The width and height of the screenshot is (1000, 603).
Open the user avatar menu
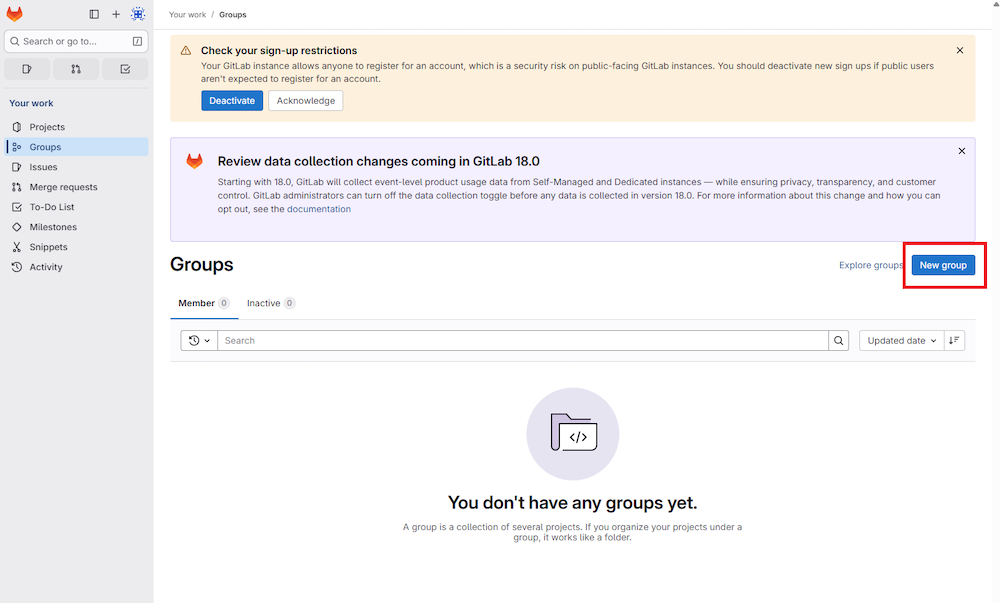tap(138, 14)
